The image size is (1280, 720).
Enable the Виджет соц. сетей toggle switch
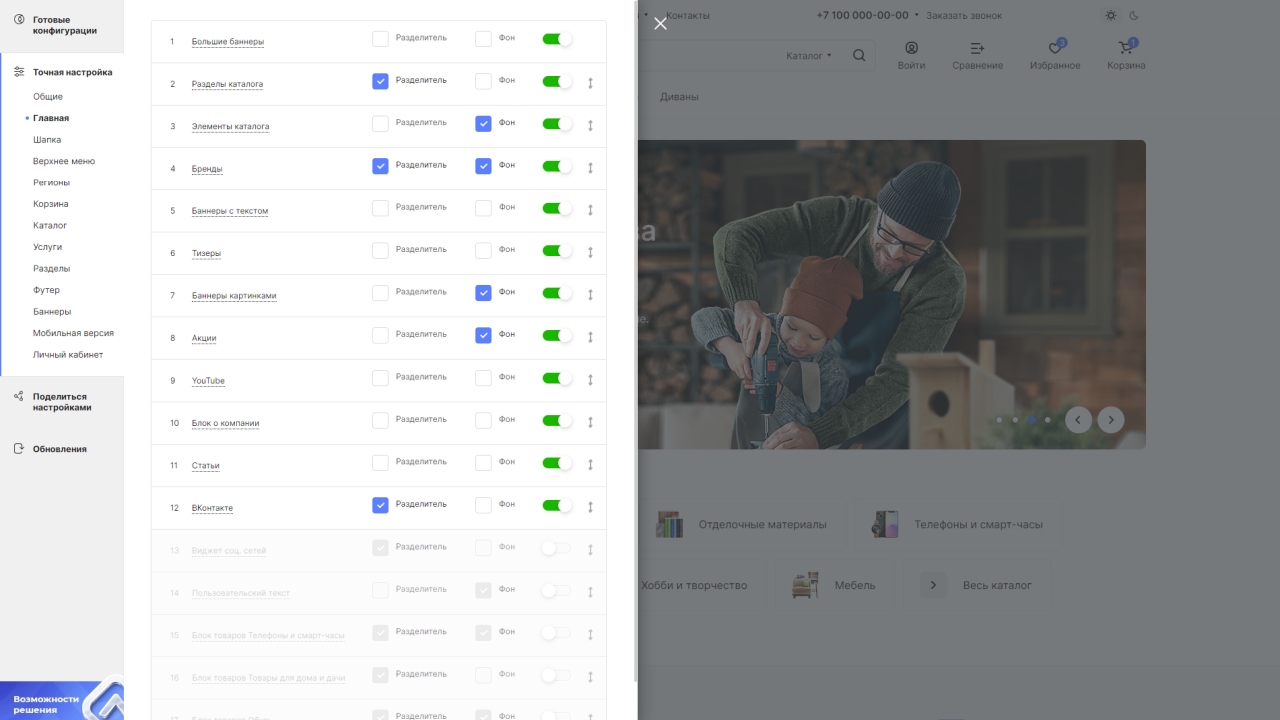pyautogui.click(x=557, y=548)
